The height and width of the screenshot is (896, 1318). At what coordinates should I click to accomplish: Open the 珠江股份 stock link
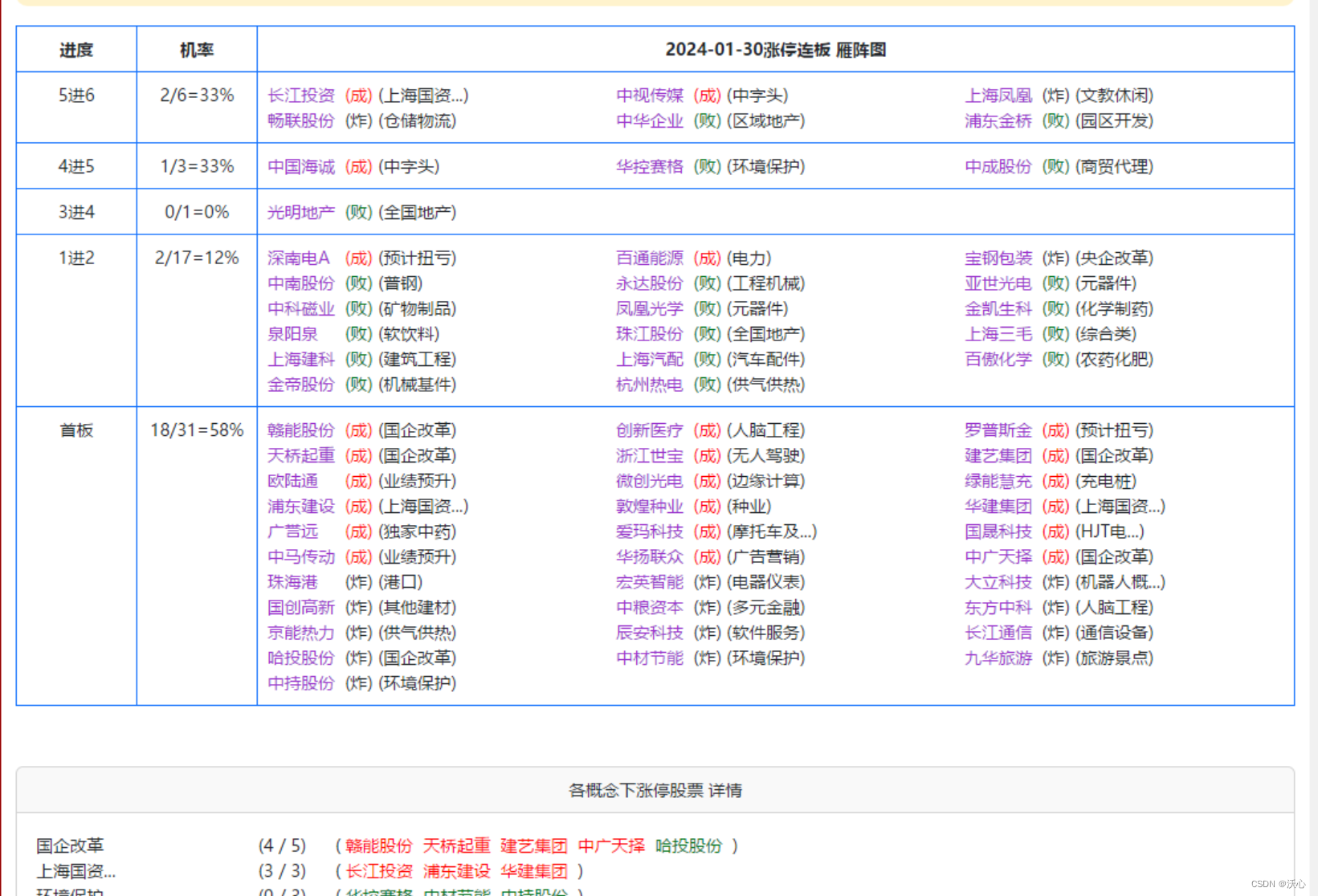649,334
